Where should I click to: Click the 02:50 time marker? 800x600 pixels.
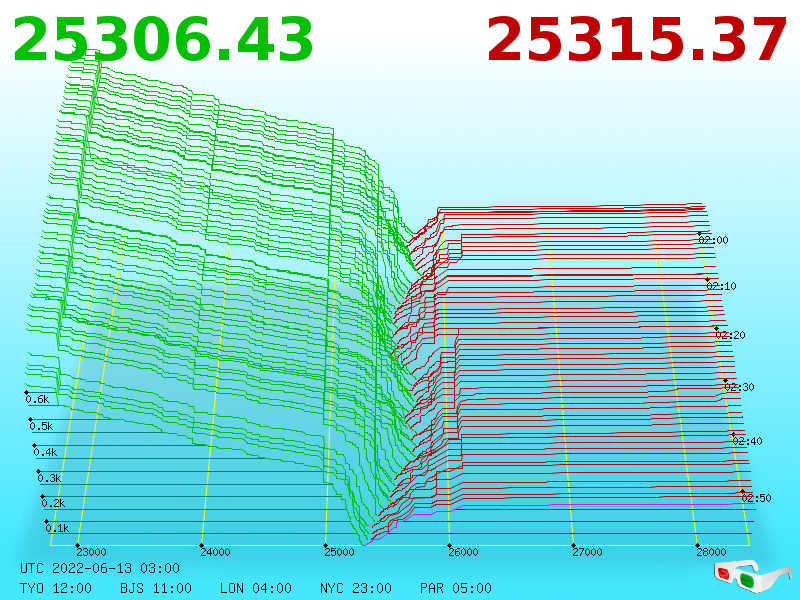[756, 498]
